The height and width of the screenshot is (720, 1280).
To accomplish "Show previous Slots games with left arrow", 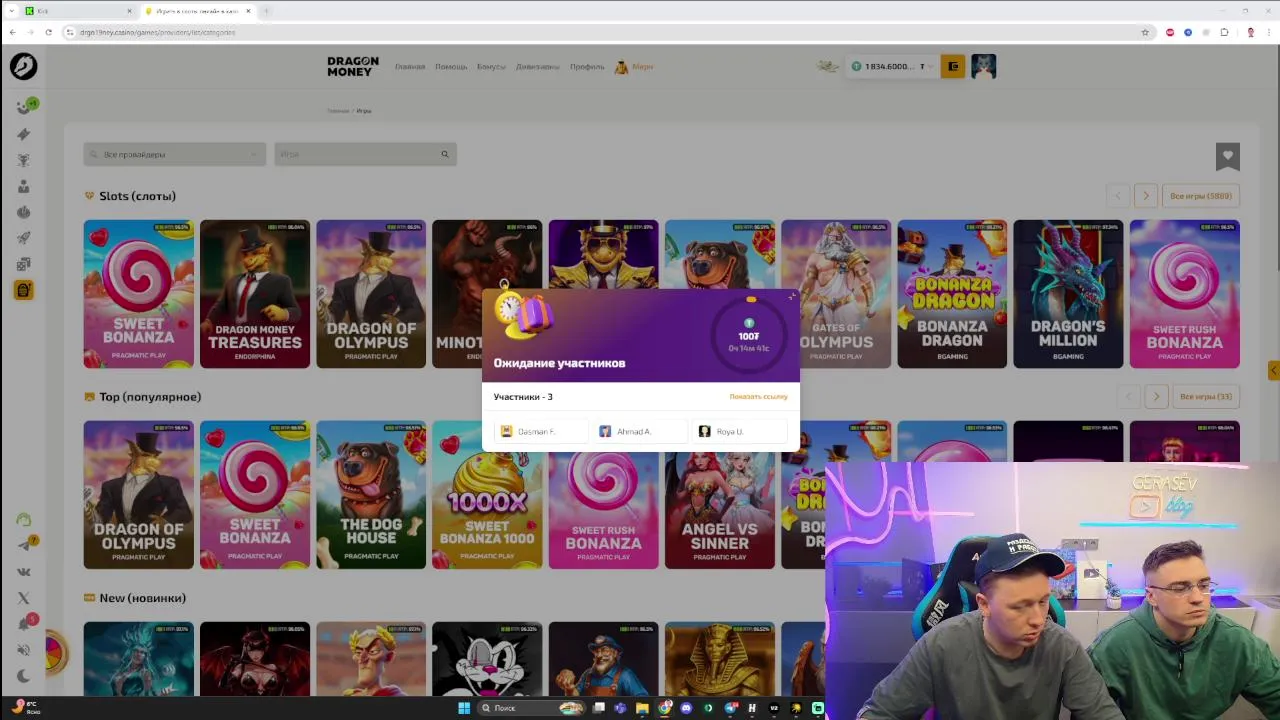I will click(x=1118, y=196).
